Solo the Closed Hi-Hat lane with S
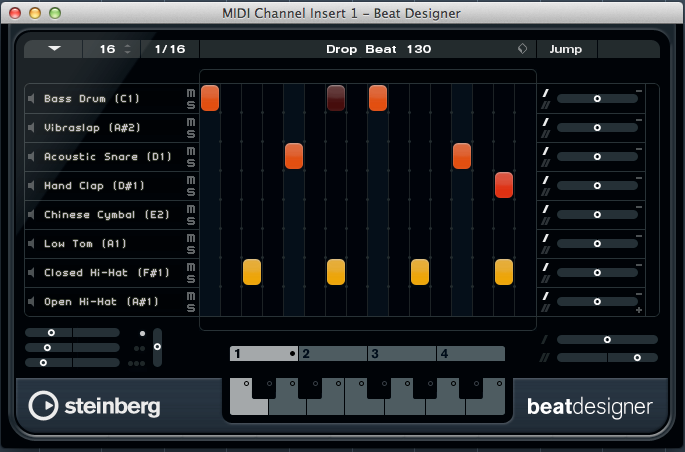 [191, 279]
